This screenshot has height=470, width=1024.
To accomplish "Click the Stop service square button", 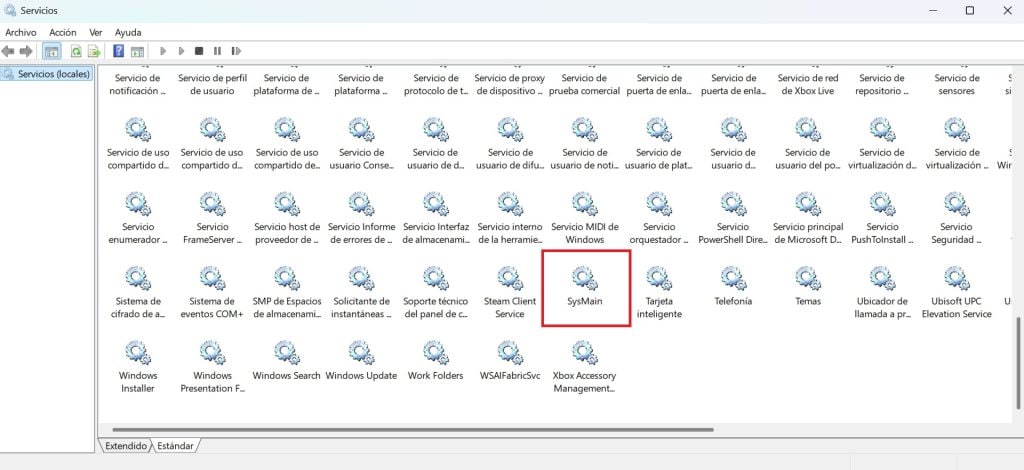I will (199, 51).
